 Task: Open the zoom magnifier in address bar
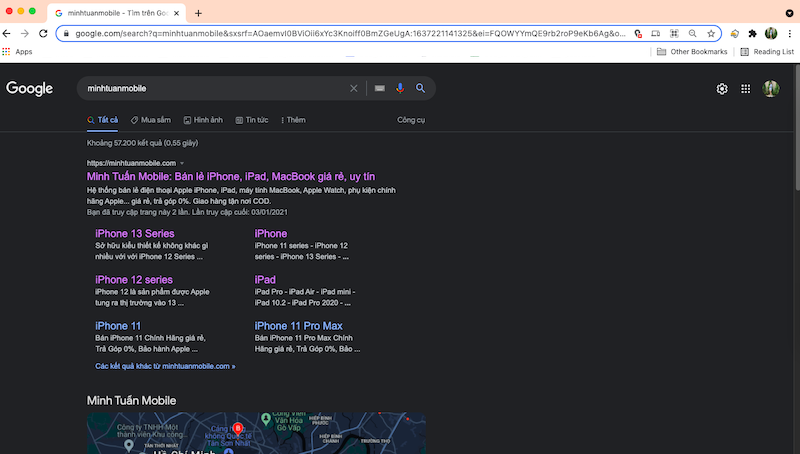click(x=692, y=33)
